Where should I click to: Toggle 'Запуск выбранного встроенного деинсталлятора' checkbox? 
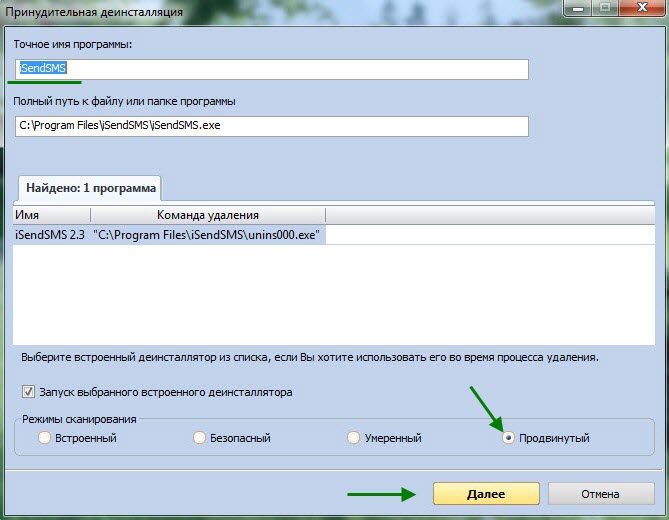click(27, 392)
